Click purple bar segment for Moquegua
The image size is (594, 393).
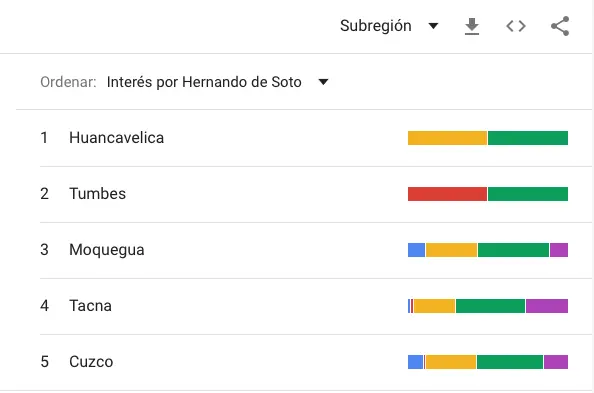559,250
